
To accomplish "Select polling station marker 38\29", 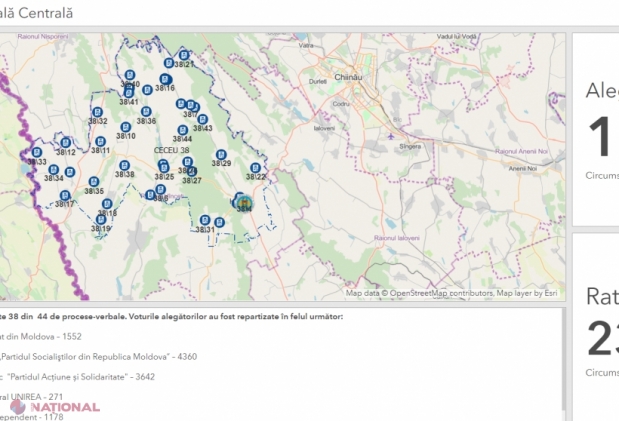I will (220, 155).
